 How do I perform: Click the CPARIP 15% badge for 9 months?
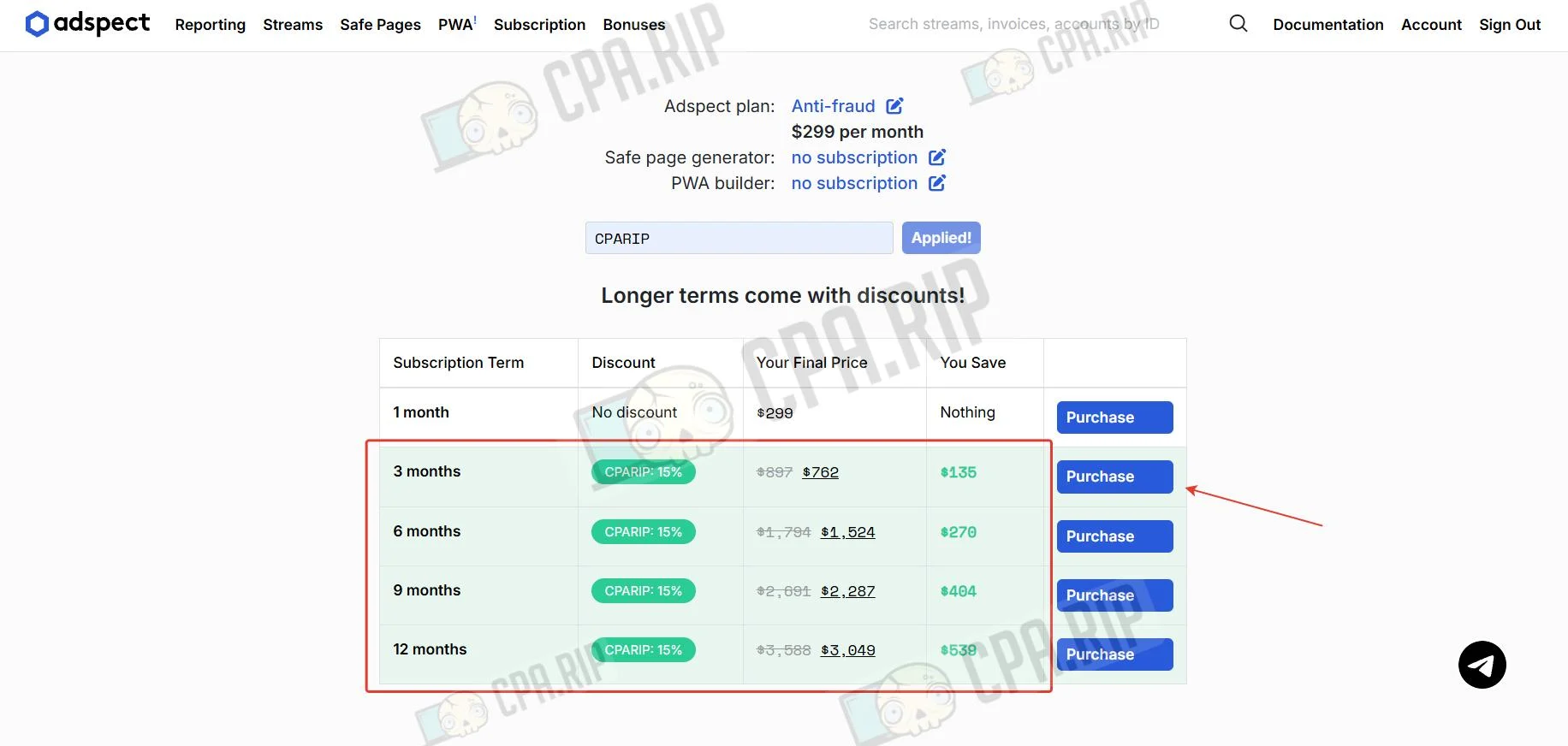(644, 591)
